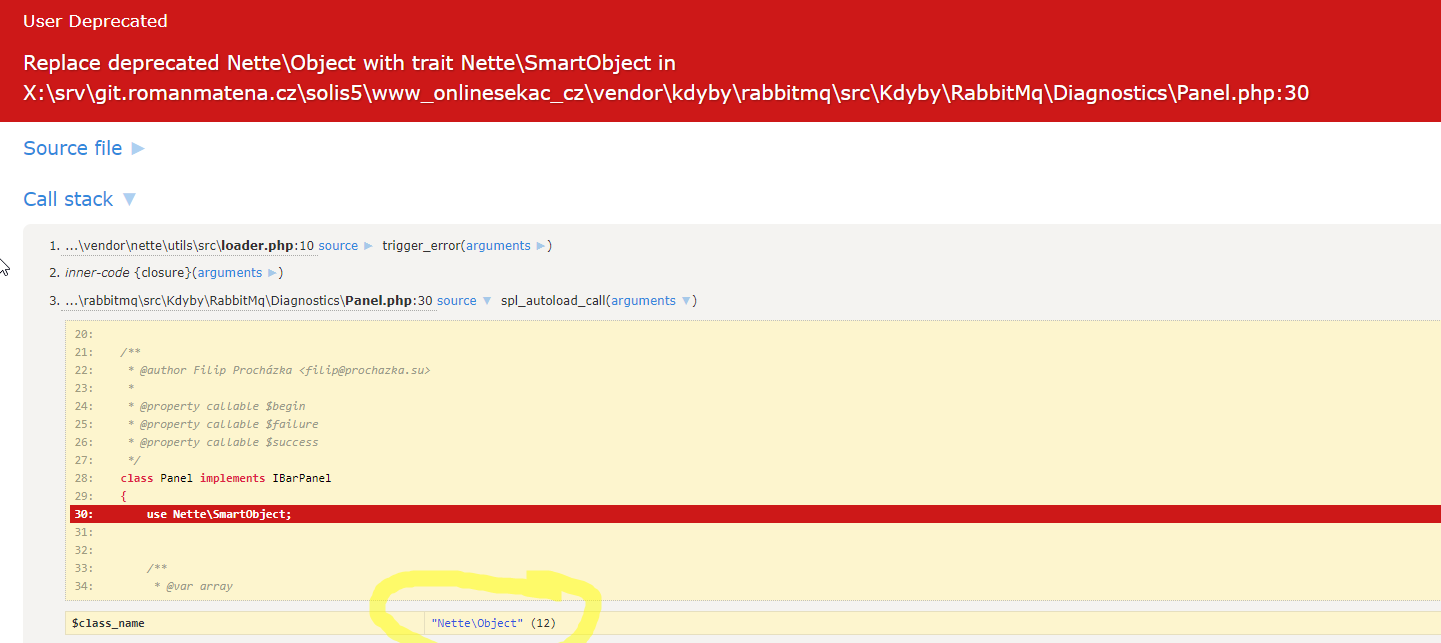Expand arguments of trigger_error call
This screenshot has width=1441, height=643.
(x=506, y=246)
